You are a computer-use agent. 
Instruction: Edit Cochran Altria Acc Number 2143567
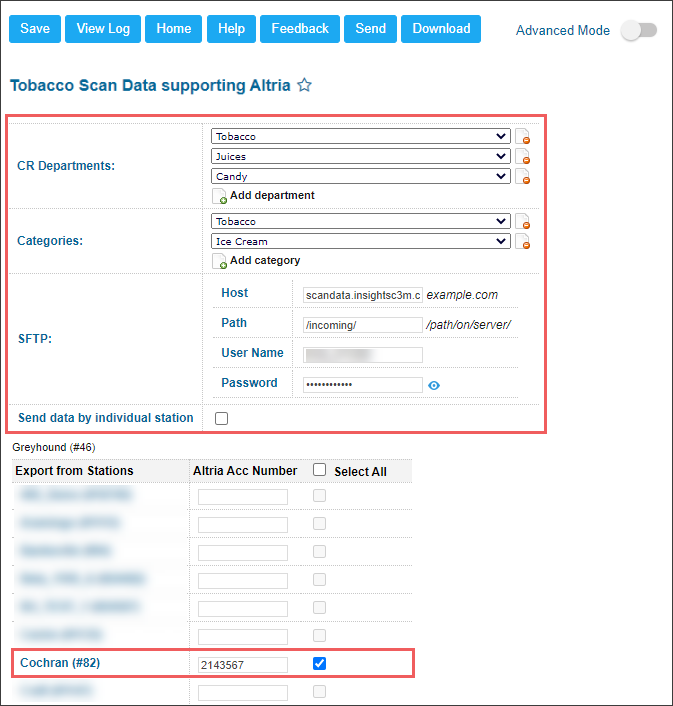[243, 665]
